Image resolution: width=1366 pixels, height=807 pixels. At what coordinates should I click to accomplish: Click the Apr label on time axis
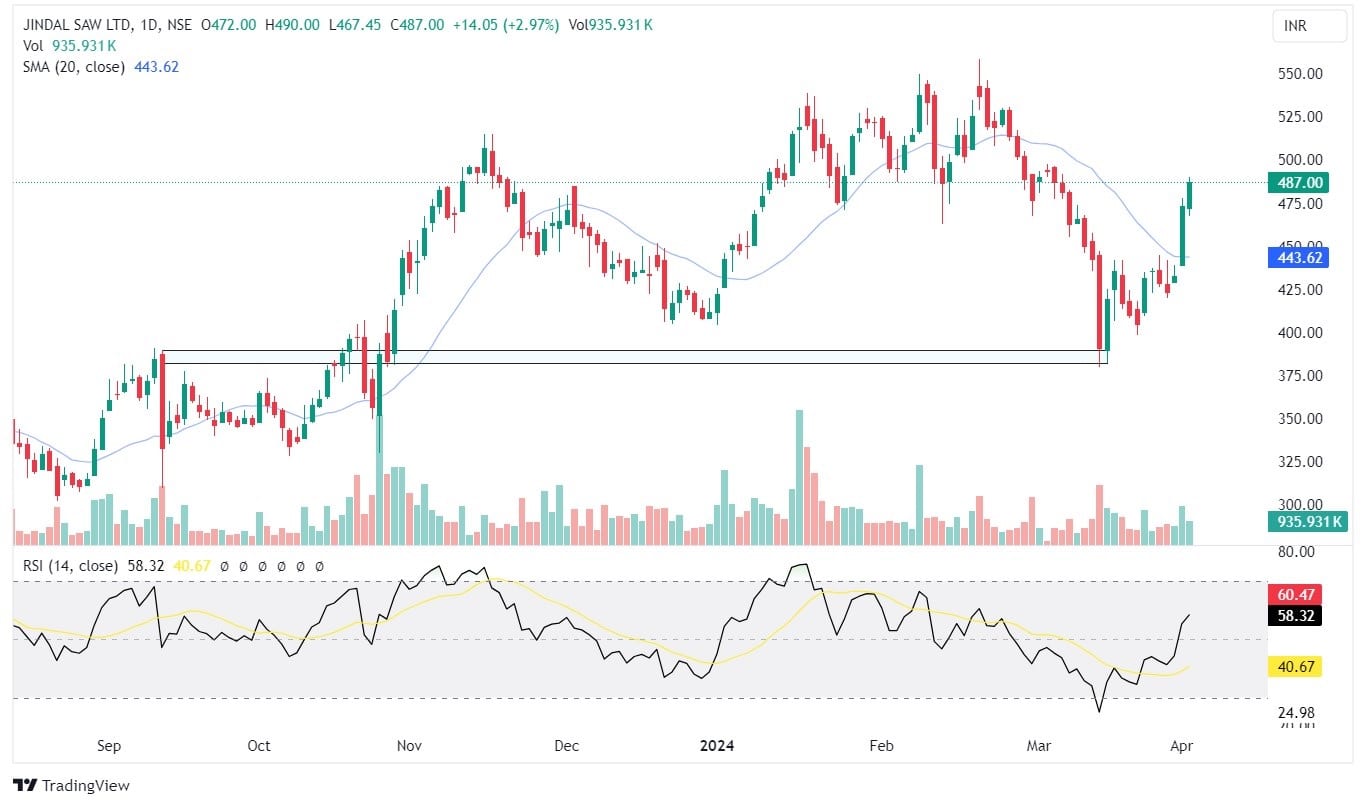[1184, 746]
